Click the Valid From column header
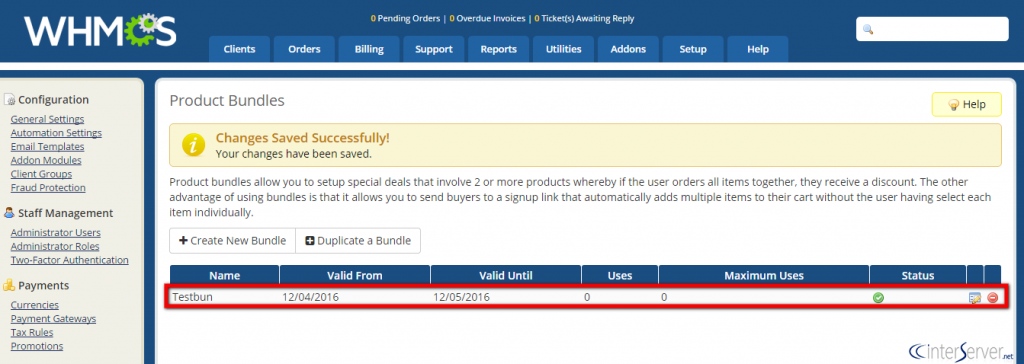The height and width of the screenshot is (364, 1024). [355, 275]
